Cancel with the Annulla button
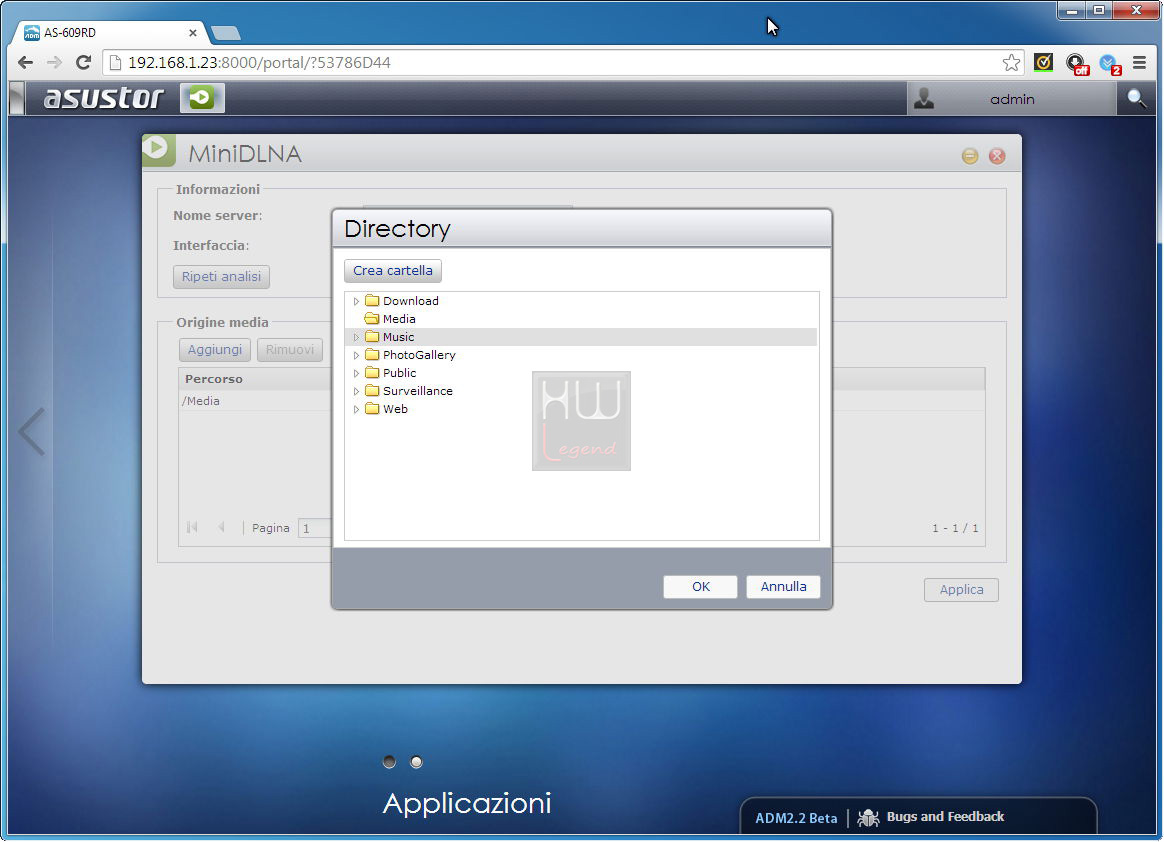The width and height of the screenshot is (1164, 842). 783,587
